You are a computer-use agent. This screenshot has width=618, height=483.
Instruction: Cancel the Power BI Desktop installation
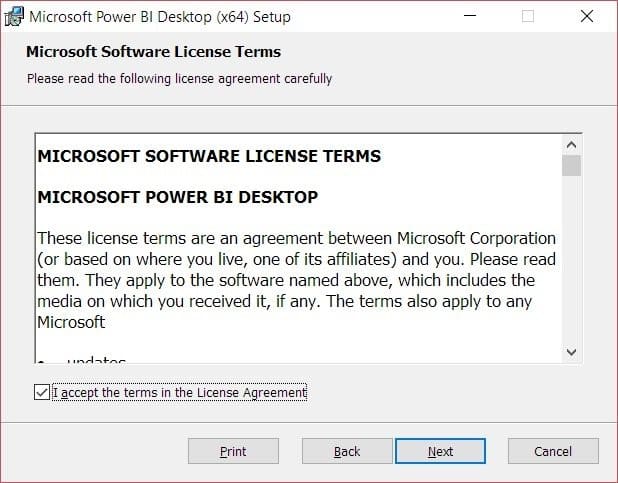pyautogui.click(x=553, y=451)
